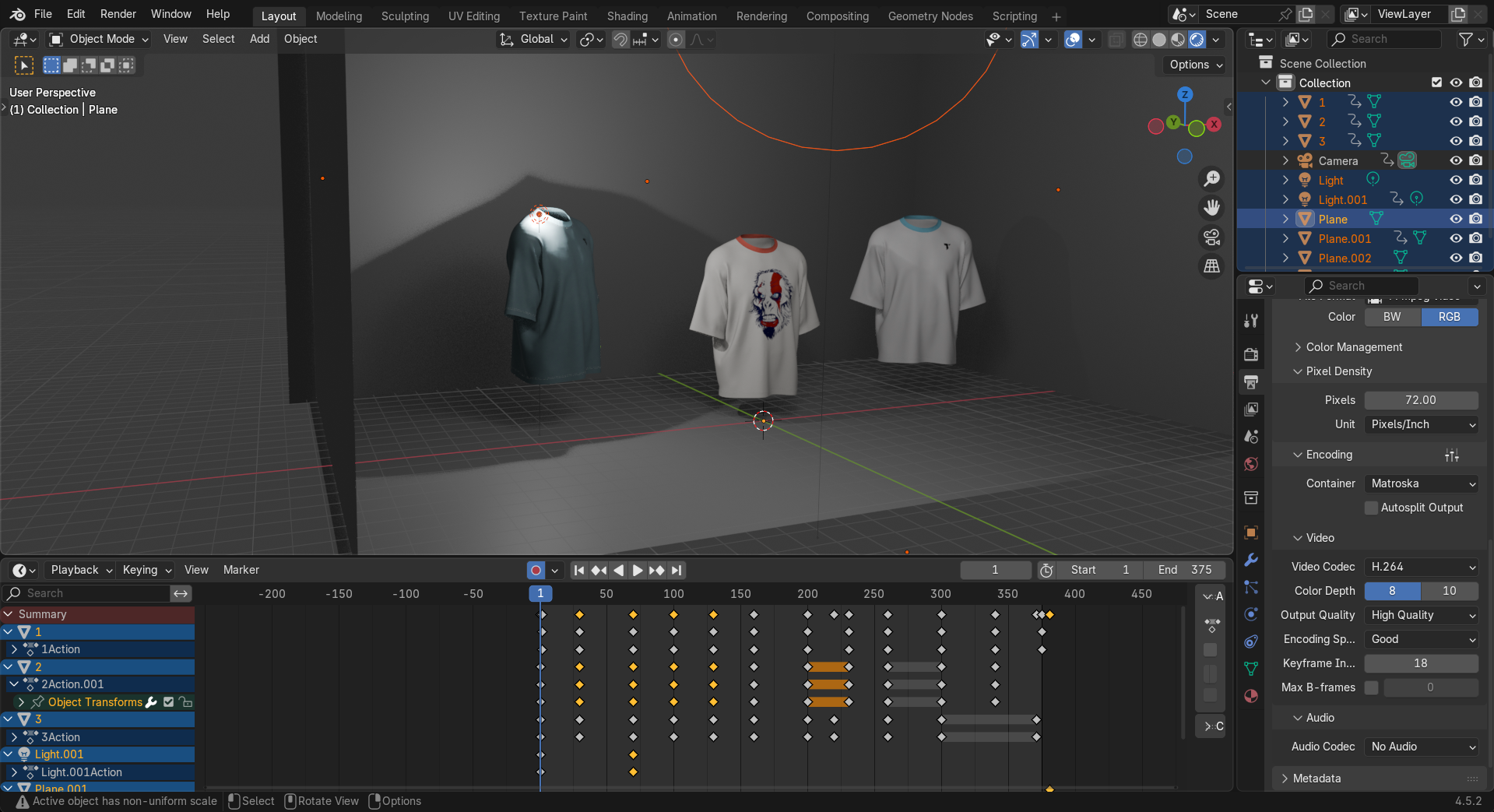
Task: Open the Output properties tab
Action: (x=1251, y=381)
